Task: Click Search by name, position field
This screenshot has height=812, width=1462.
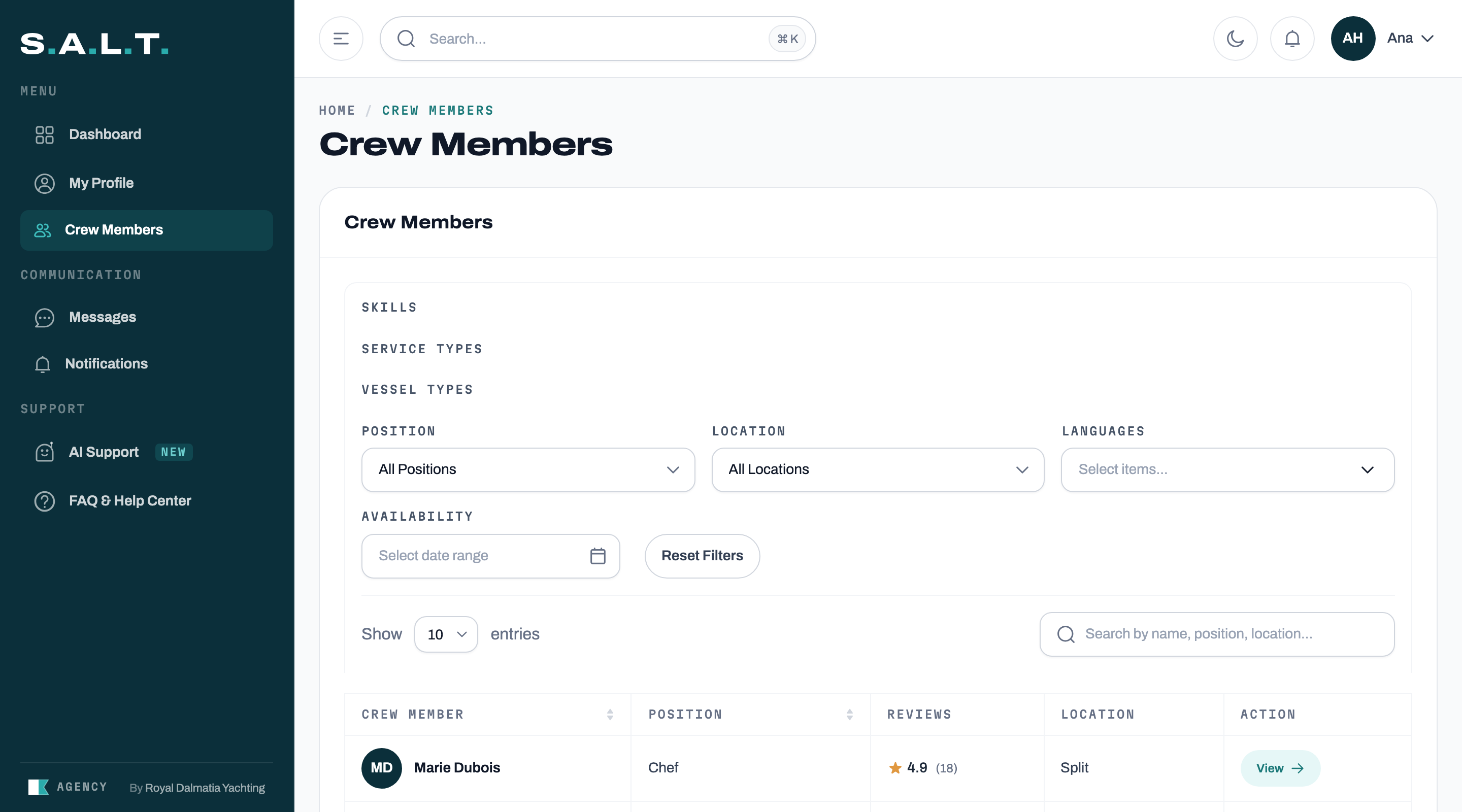Action: 1216,634
